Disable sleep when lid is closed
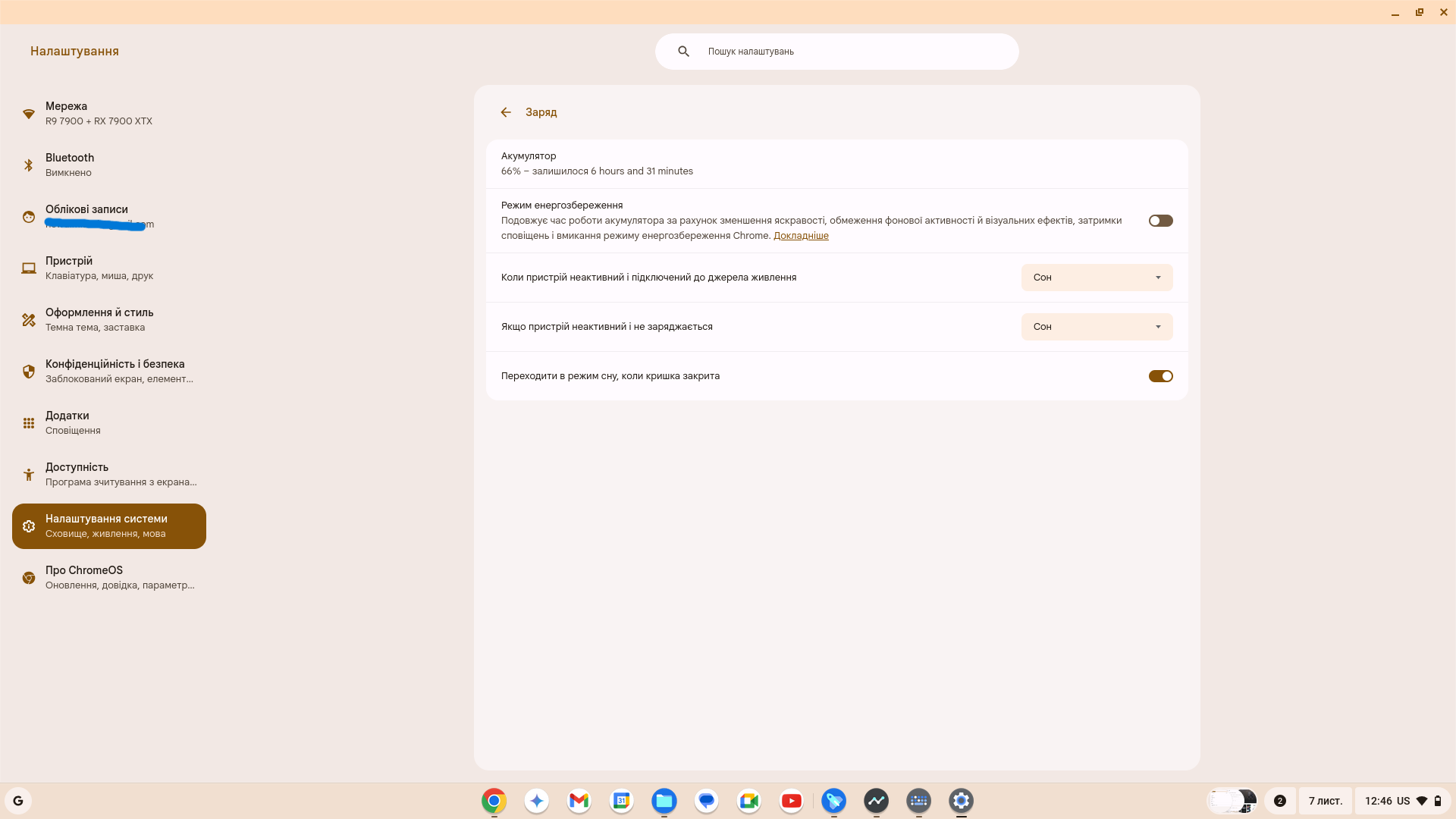 (1160, 375)
